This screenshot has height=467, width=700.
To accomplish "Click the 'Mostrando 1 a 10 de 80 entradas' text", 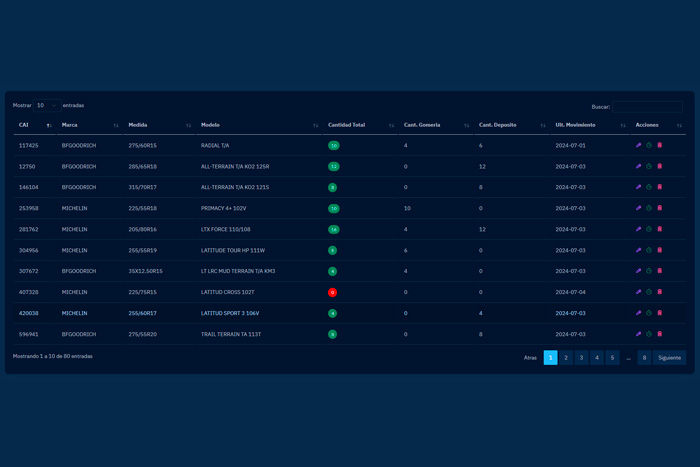I will point(53,356).
